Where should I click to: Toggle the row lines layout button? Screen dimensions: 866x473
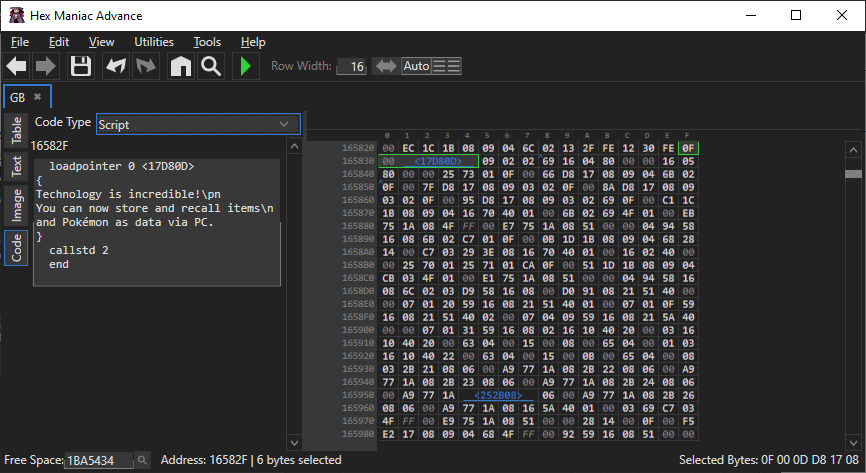(446, 66)
